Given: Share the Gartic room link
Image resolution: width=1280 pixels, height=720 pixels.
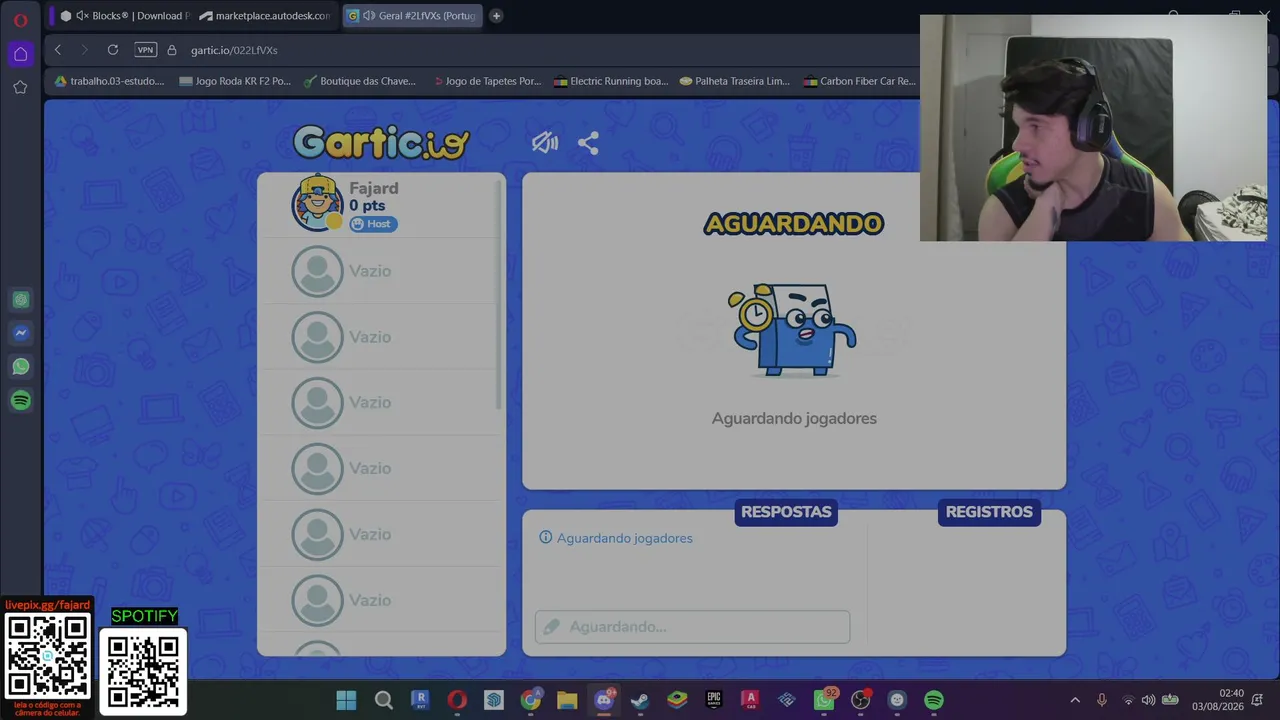Looking at the screenshot, I should coord(588,143).
